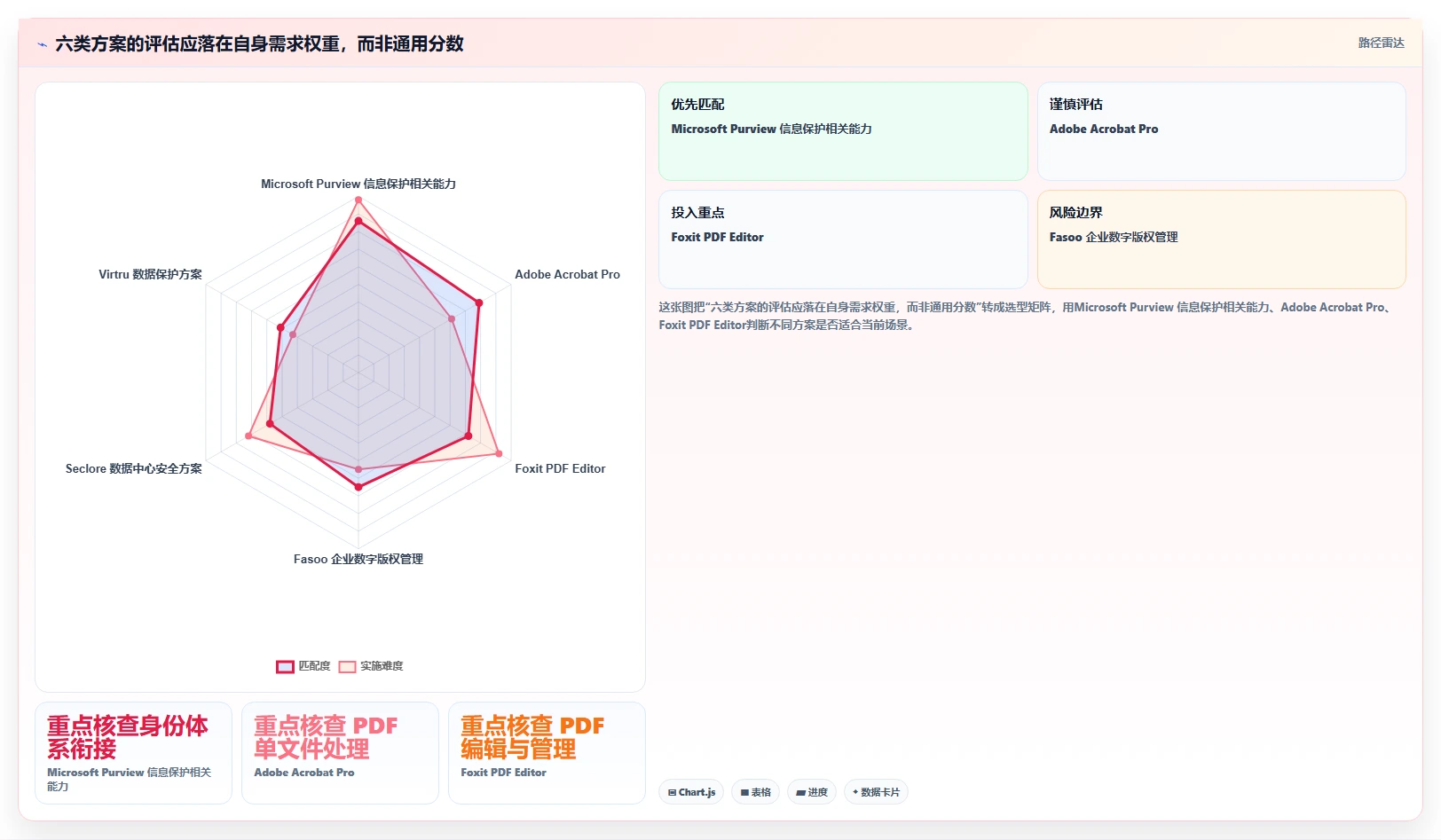Screen dimensions: 1441x840
Task: Toggle 实施难度 dataset via its legend color box
Action: pyautogui.click(x=347, y=666)
